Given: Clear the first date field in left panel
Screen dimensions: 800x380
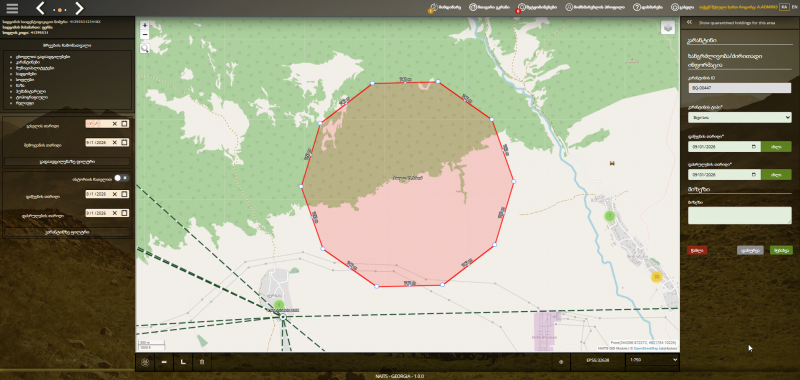Looking at the screenshot, I should pos(115,124).
